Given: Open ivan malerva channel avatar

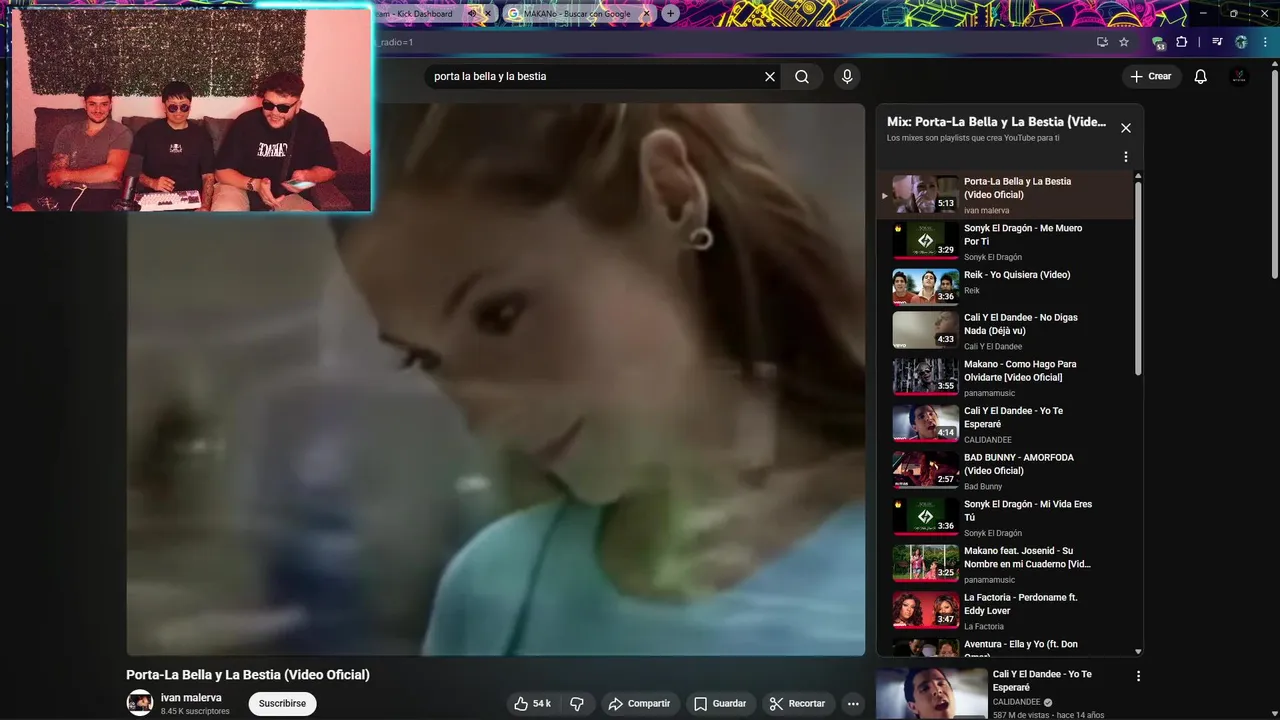Looking at the screenshot, I should point(140,703).
